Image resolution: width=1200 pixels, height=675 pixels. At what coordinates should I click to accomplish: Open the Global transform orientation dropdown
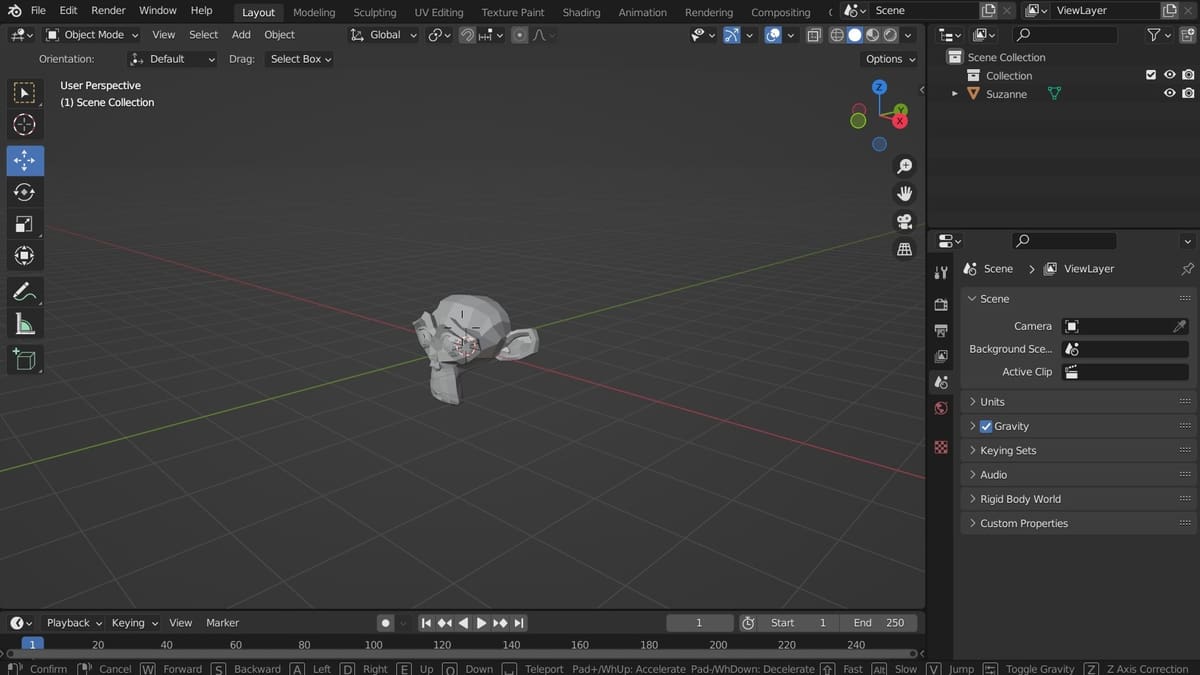point(384,35)
